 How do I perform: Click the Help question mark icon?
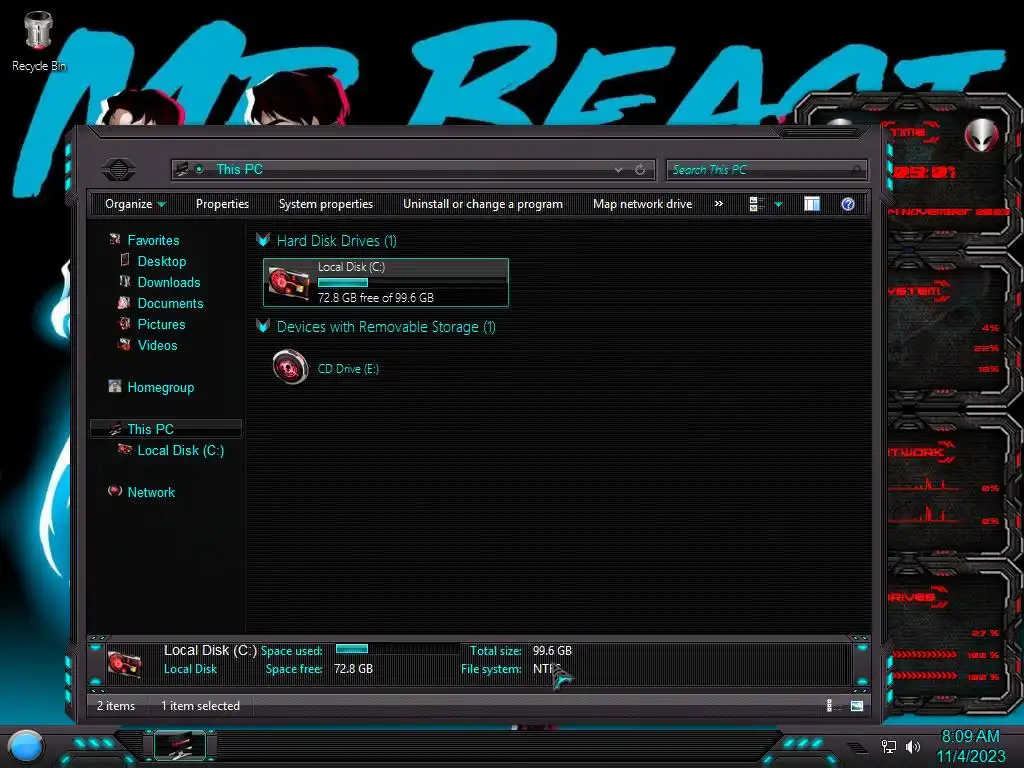(x=848, y=204)
